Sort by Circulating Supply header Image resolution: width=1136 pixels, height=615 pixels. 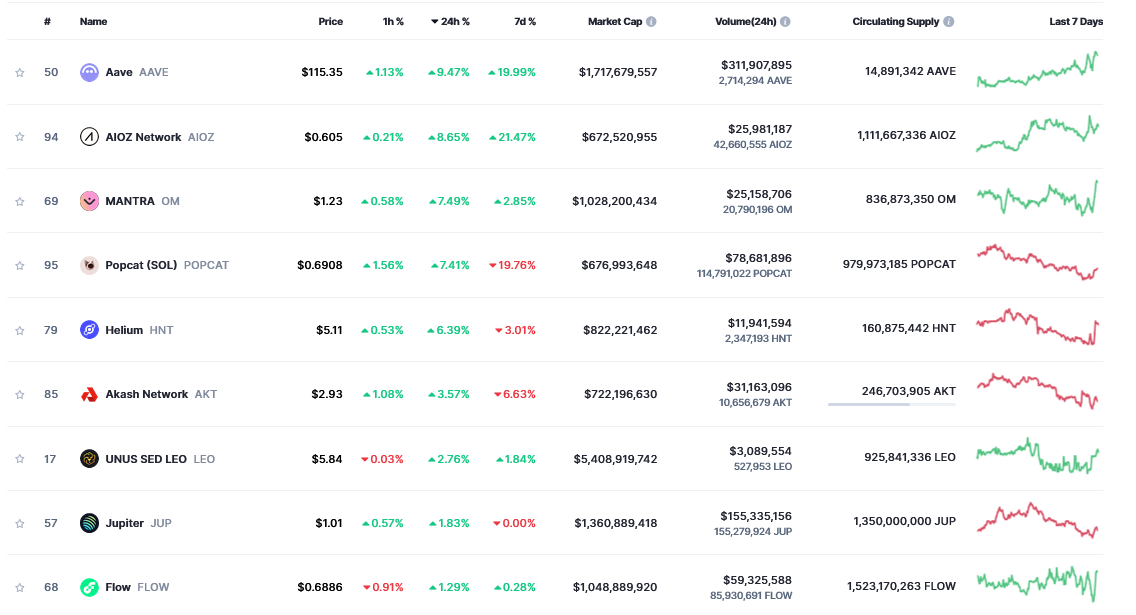tap(895, 22)
